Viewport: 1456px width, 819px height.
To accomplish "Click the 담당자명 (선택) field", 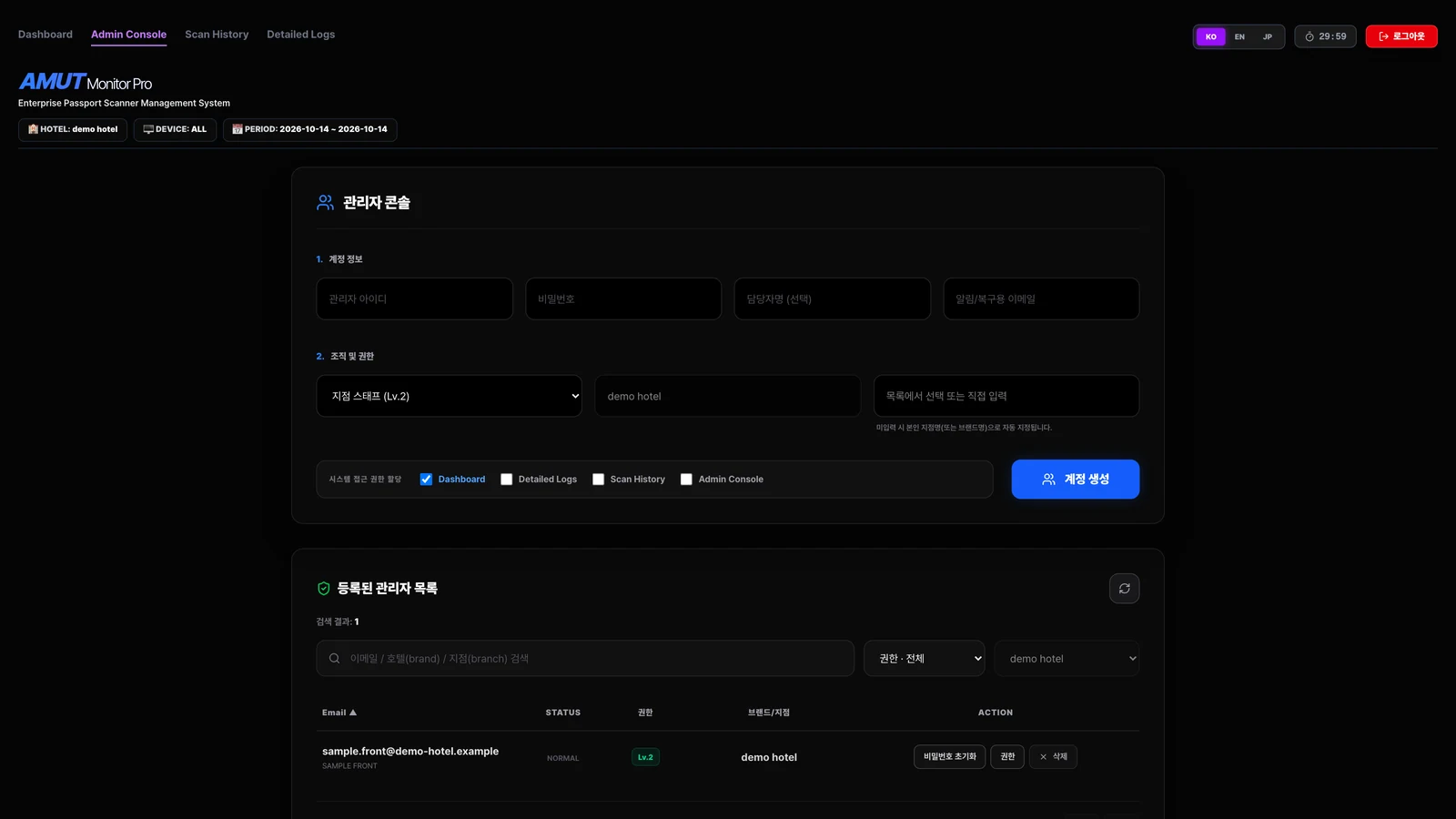I will pos(833,298).
